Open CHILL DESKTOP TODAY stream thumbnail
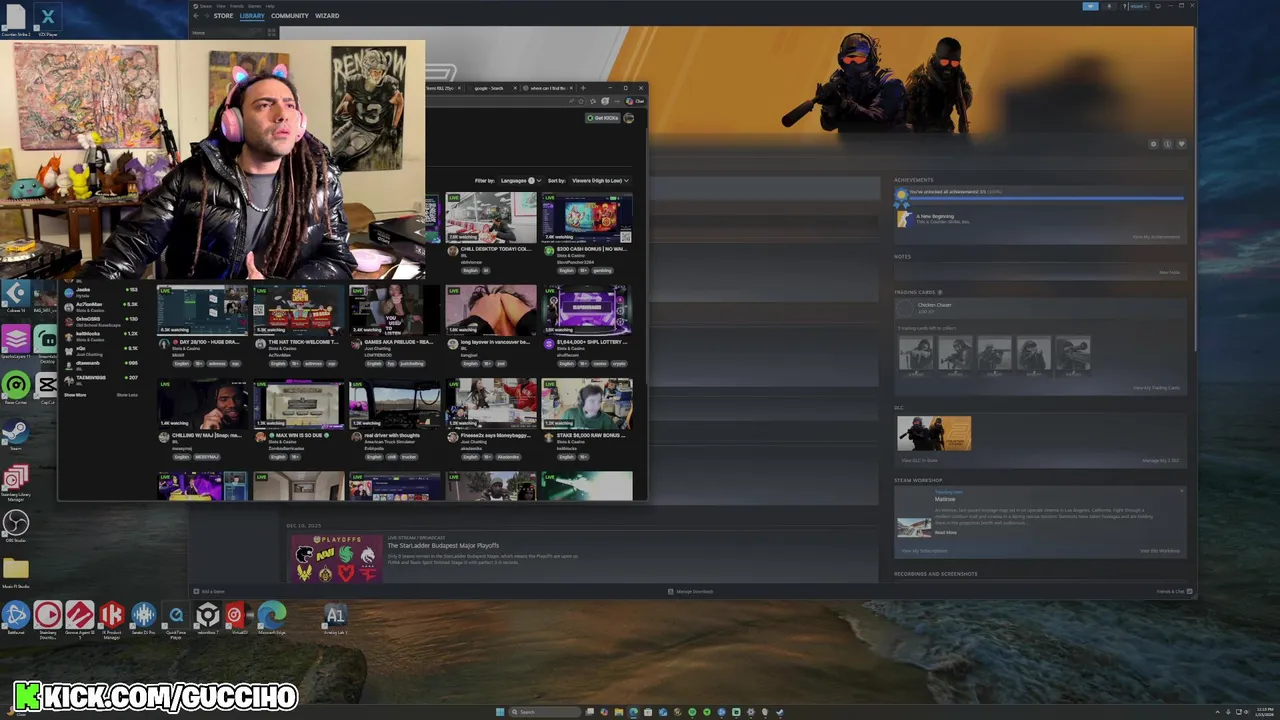 [491, 218]
